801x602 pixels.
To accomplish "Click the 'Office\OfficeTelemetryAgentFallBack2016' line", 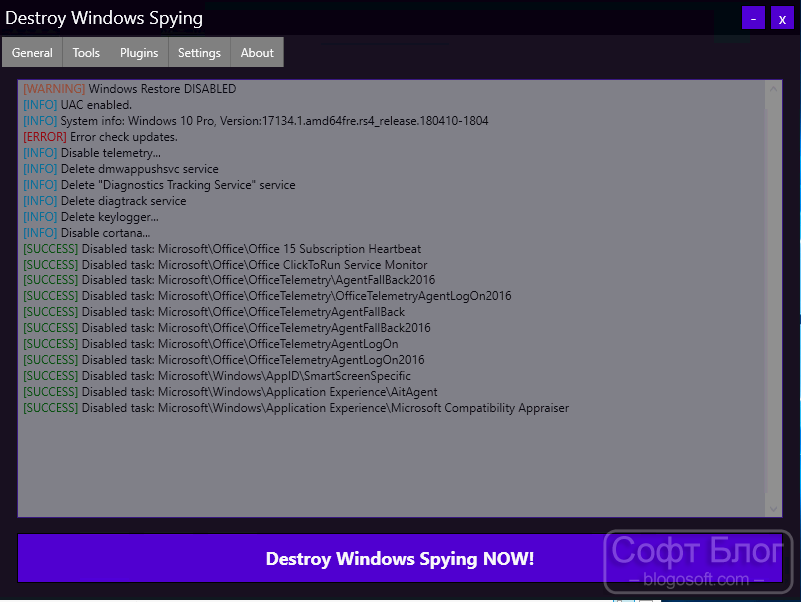I will tap(227, 327).
